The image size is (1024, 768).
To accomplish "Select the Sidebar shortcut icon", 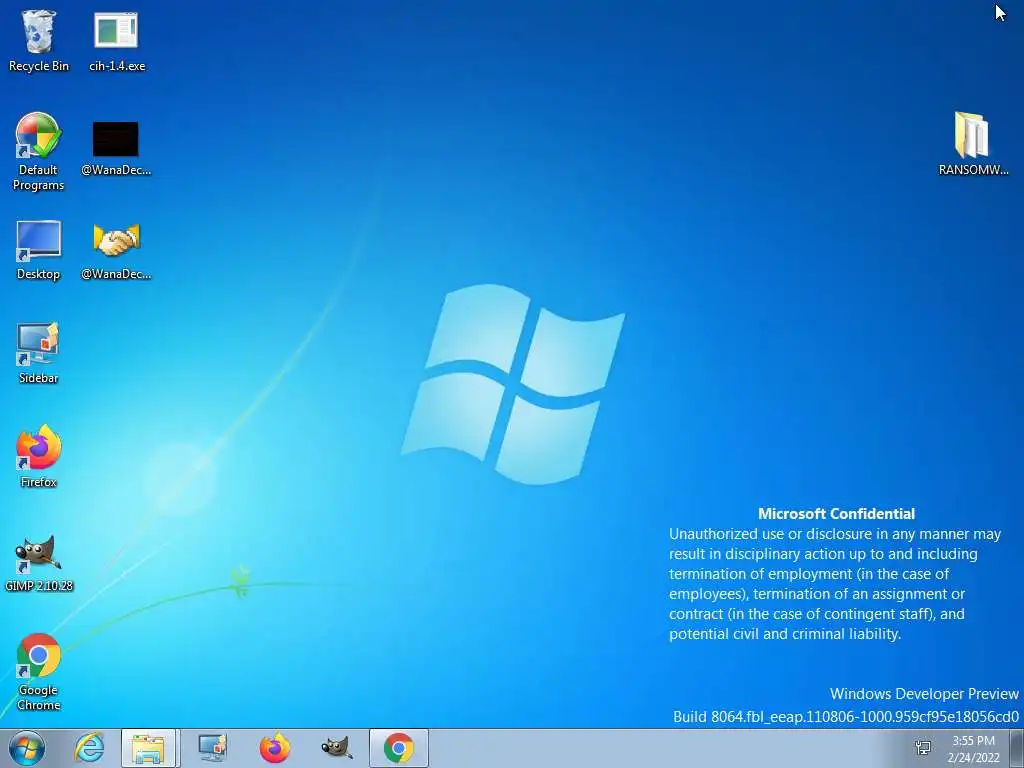I will (39, 353).
